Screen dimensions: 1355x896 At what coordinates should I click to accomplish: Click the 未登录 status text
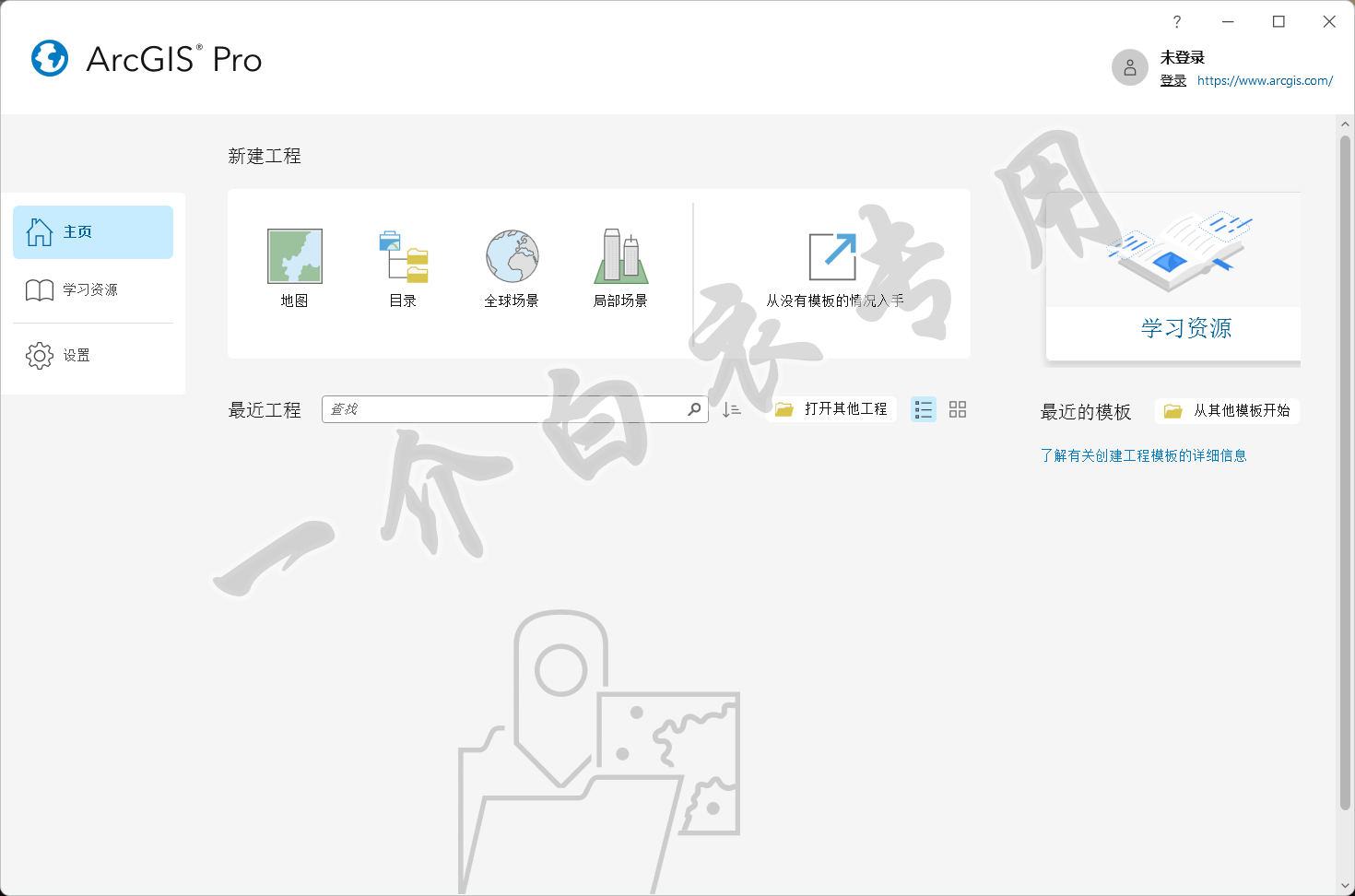coord(1183,57)
